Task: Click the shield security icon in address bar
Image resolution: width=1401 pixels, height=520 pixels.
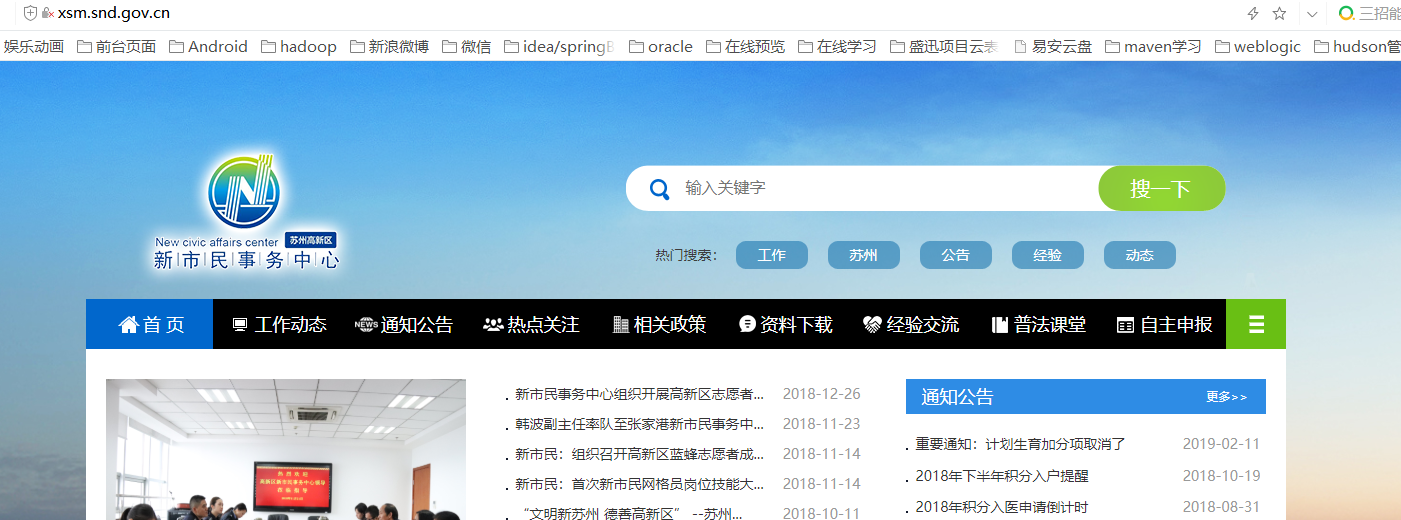Action: (x=30, y=13)
